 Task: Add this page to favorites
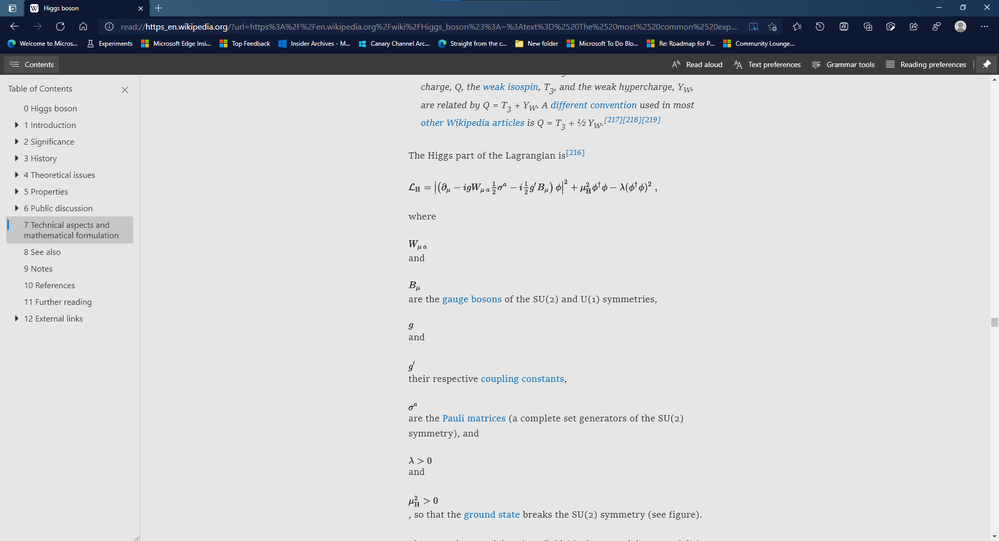pos(772,27)
